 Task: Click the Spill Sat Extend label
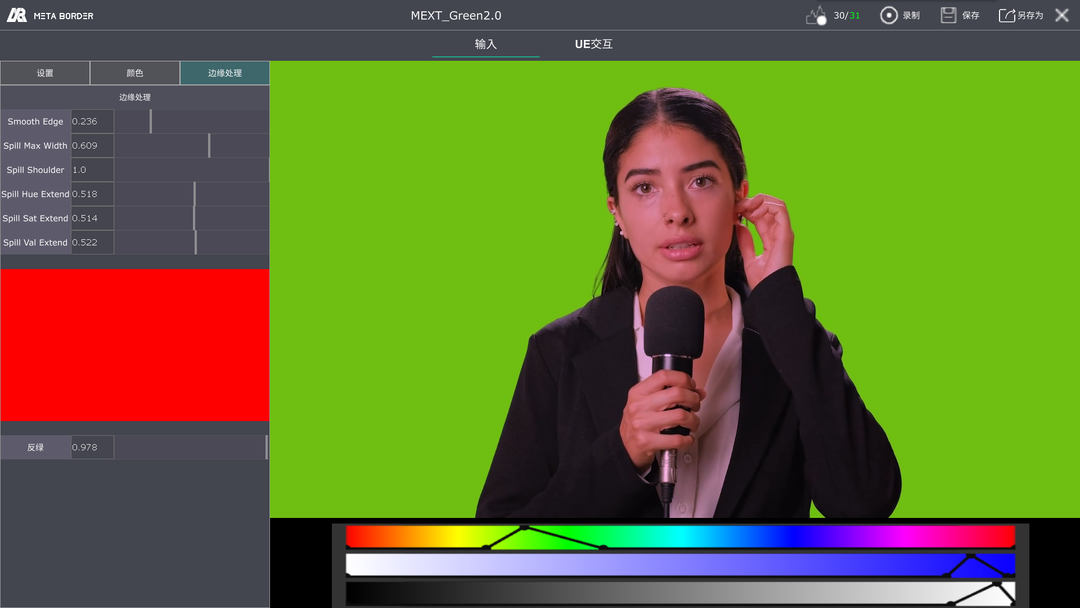pos(35,218)
